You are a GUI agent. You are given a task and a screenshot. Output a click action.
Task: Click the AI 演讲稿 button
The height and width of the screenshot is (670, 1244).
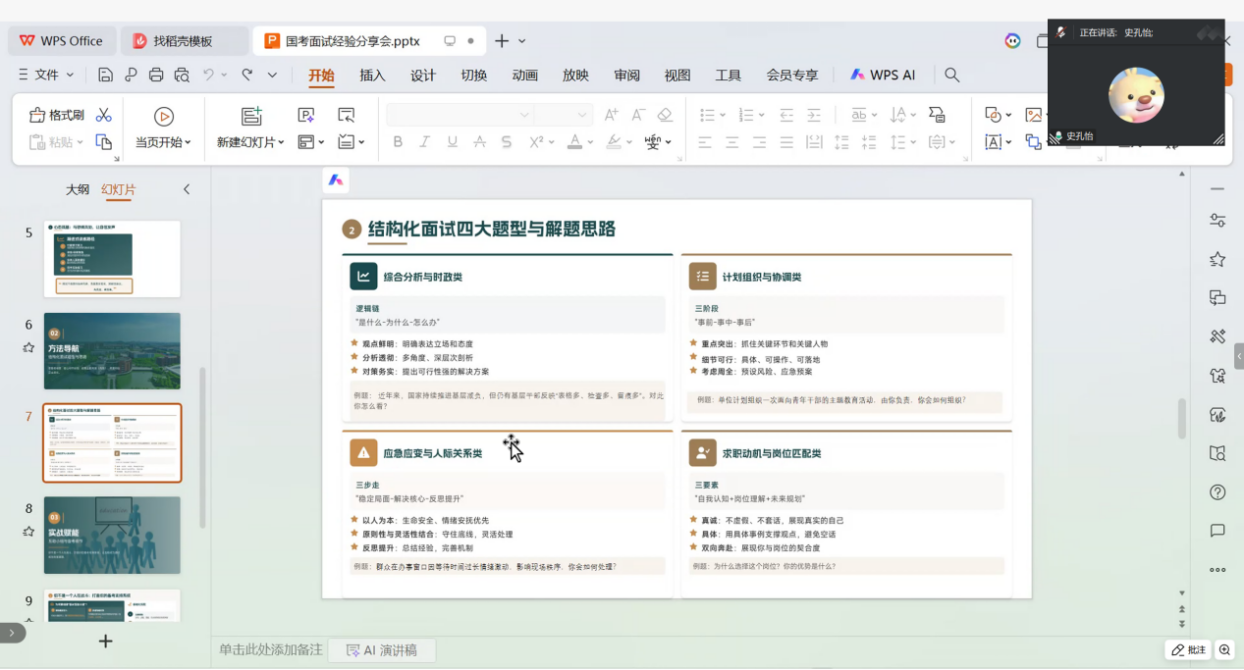coord(380,650)
